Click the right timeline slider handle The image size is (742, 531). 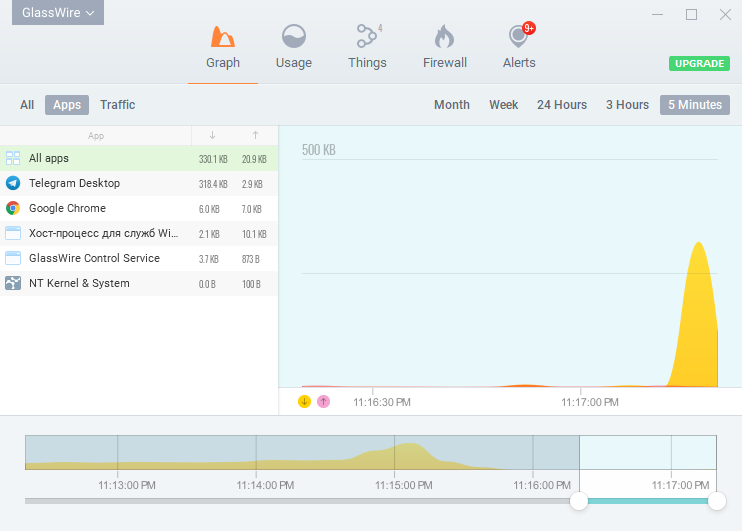pos(717,501)
